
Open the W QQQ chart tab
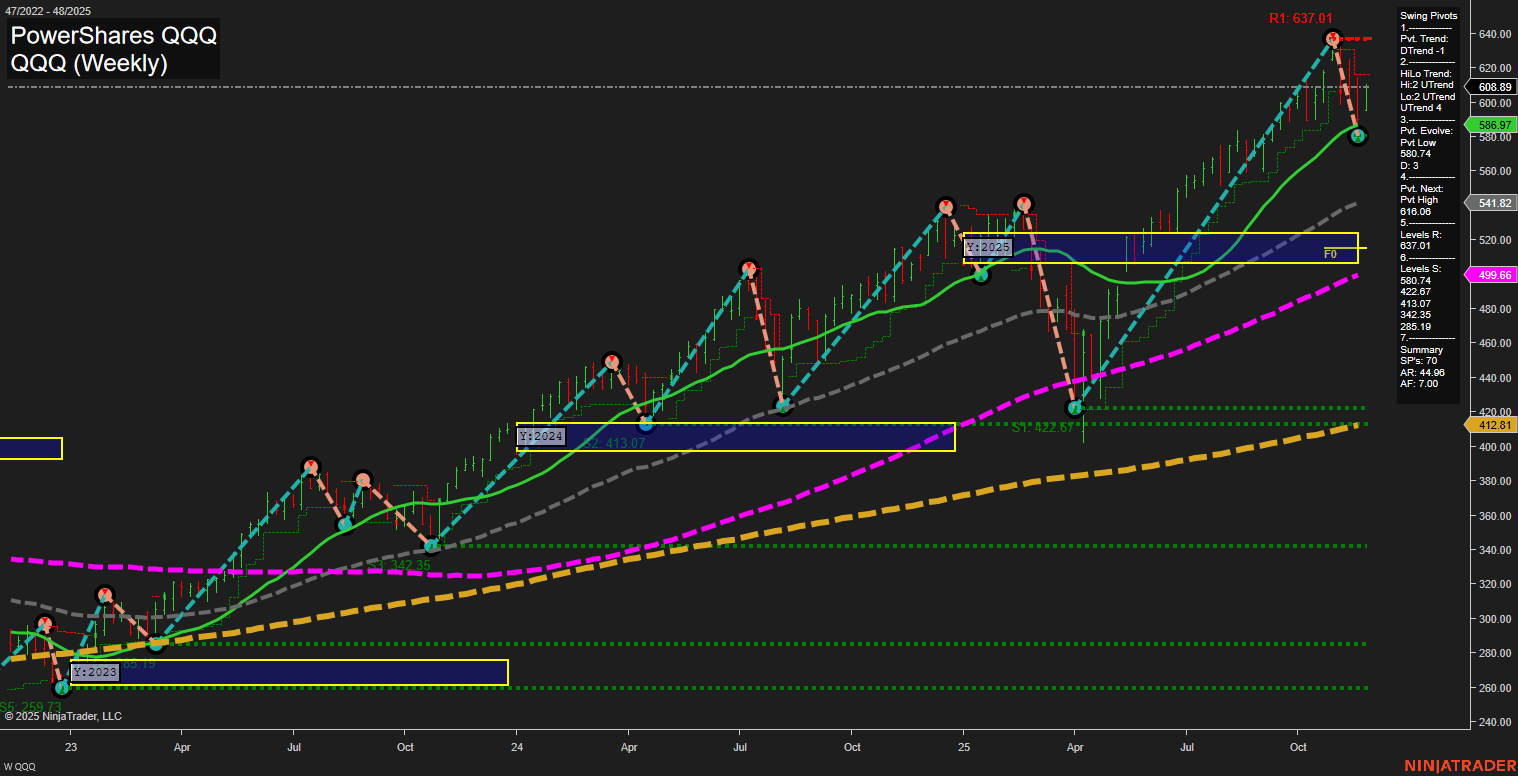(21, 766)
